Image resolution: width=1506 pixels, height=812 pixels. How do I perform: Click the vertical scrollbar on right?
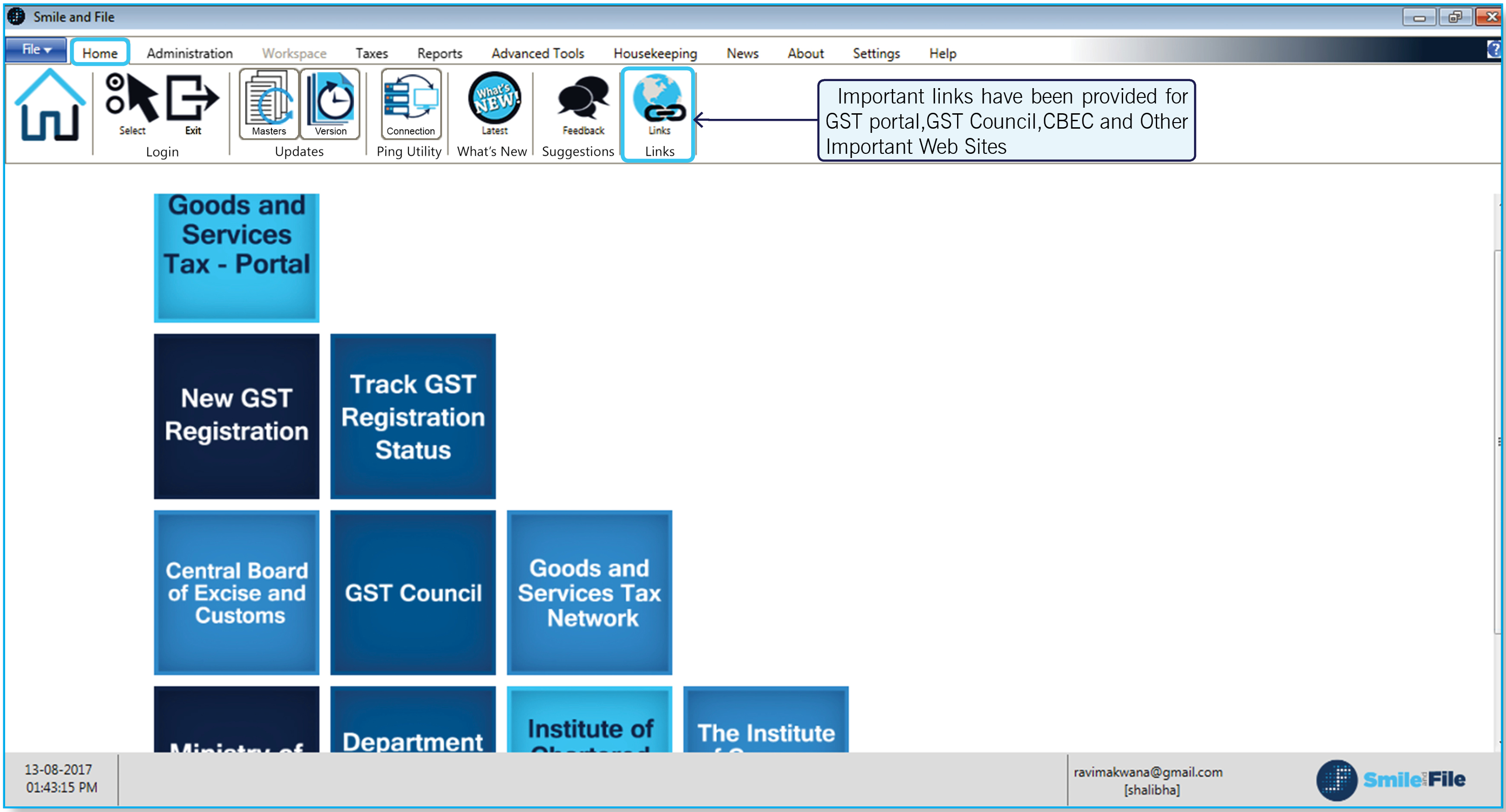pos(1498,441)
